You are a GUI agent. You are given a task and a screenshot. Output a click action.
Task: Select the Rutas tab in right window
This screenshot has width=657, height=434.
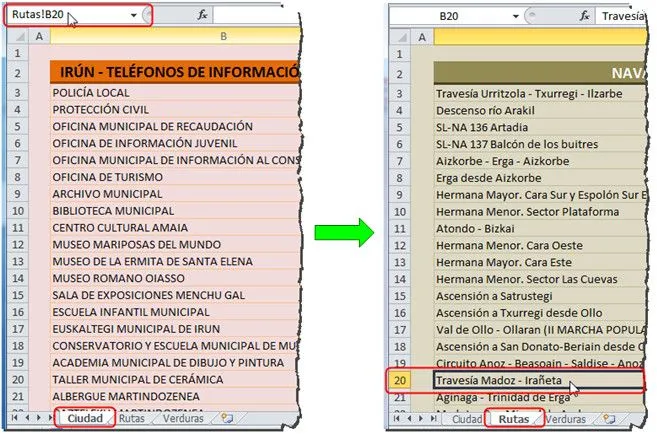pyautogui.click(x=514, y=419)
